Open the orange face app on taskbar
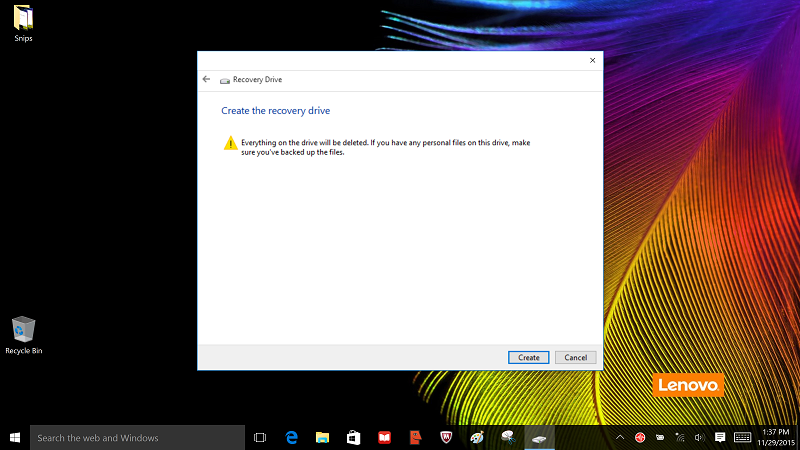 [x=415, y=438]
